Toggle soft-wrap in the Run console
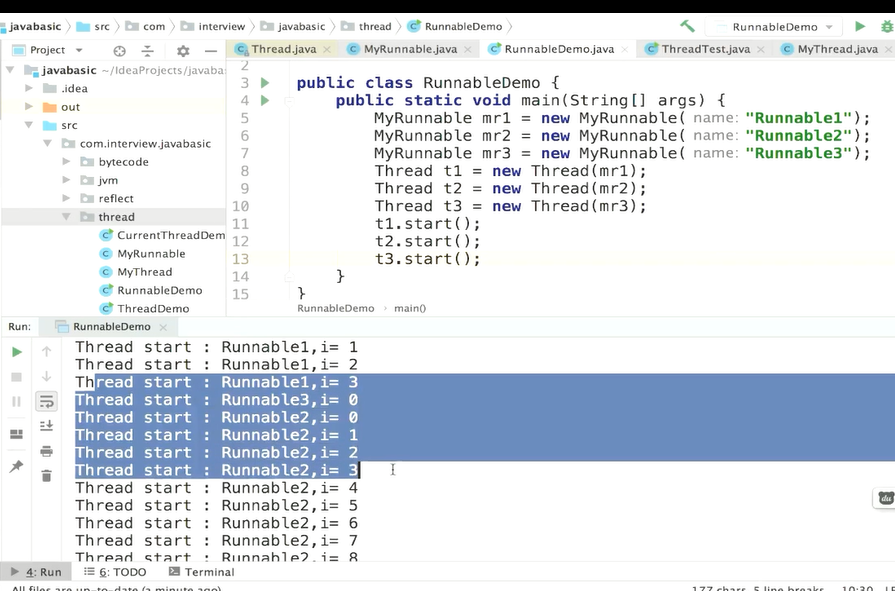The image size is (895, 591). pyautogui.click(x=46, y=401)
